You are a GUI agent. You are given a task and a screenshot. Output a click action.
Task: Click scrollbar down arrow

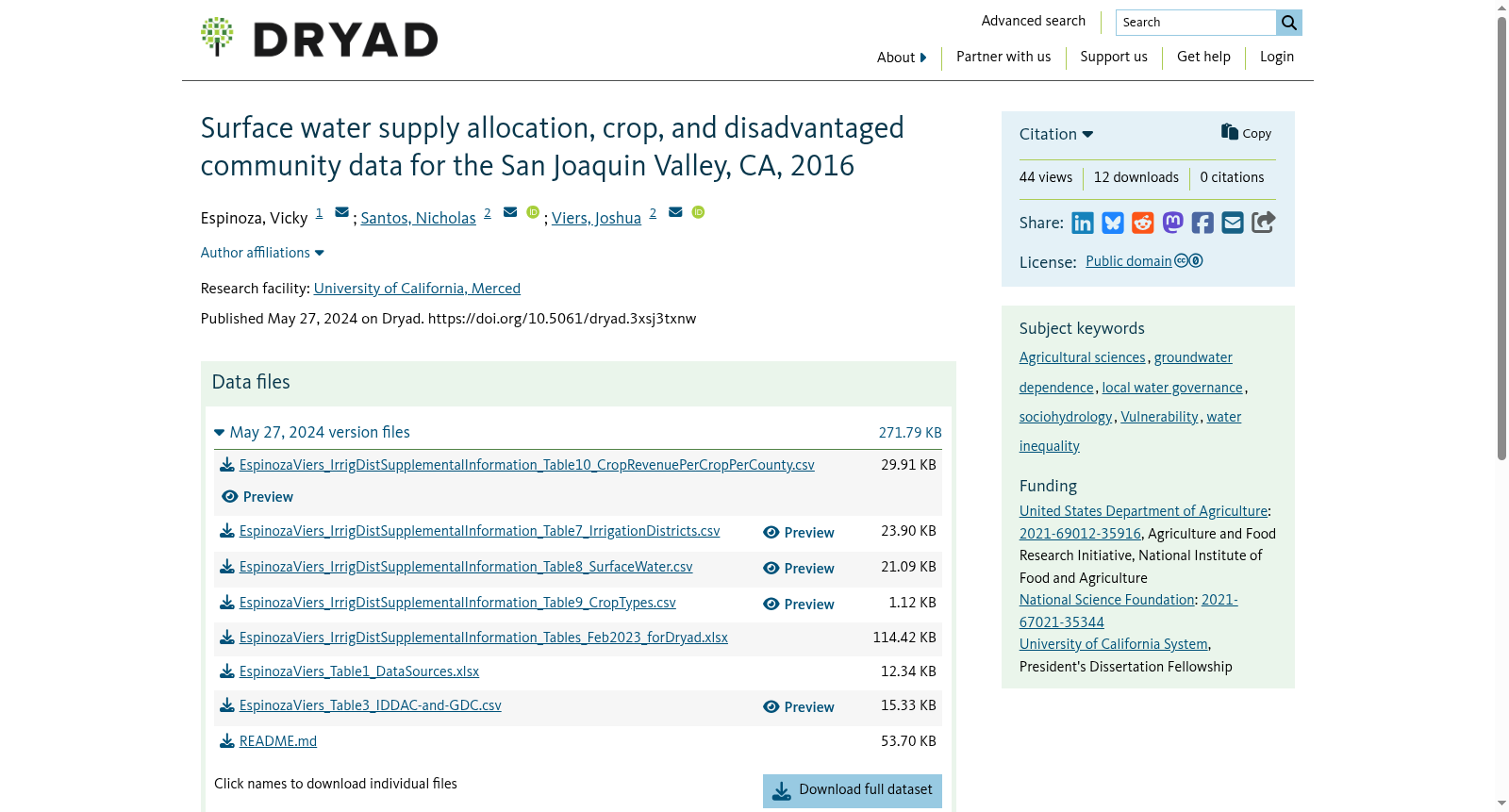[1501, 804]
